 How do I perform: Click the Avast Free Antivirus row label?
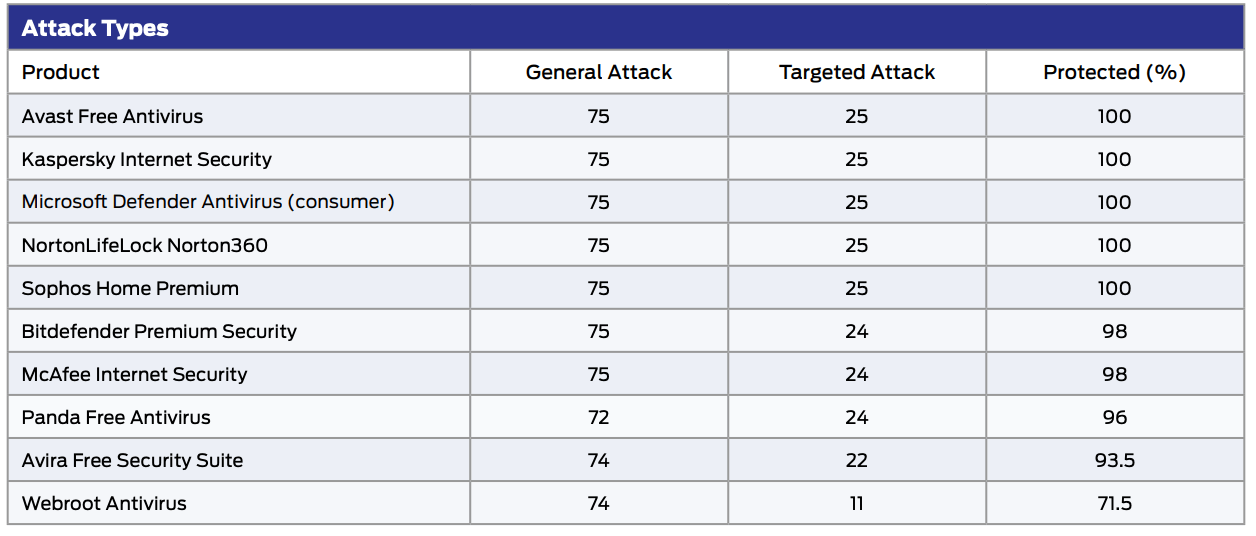pos(112,116)
